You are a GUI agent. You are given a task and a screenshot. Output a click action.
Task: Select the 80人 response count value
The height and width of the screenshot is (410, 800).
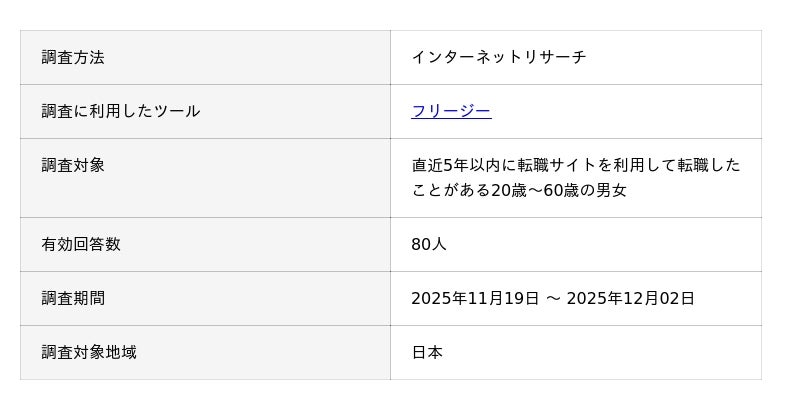(x=429, y=244)
